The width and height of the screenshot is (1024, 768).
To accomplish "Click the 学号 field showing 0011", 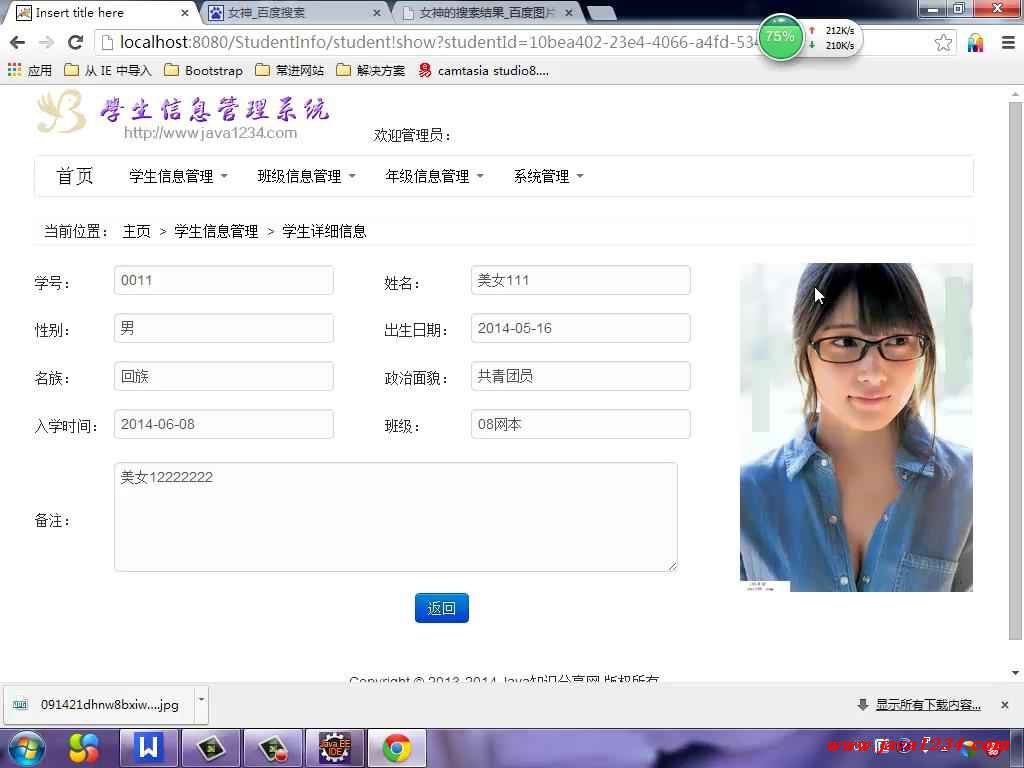I will (224, 280).
